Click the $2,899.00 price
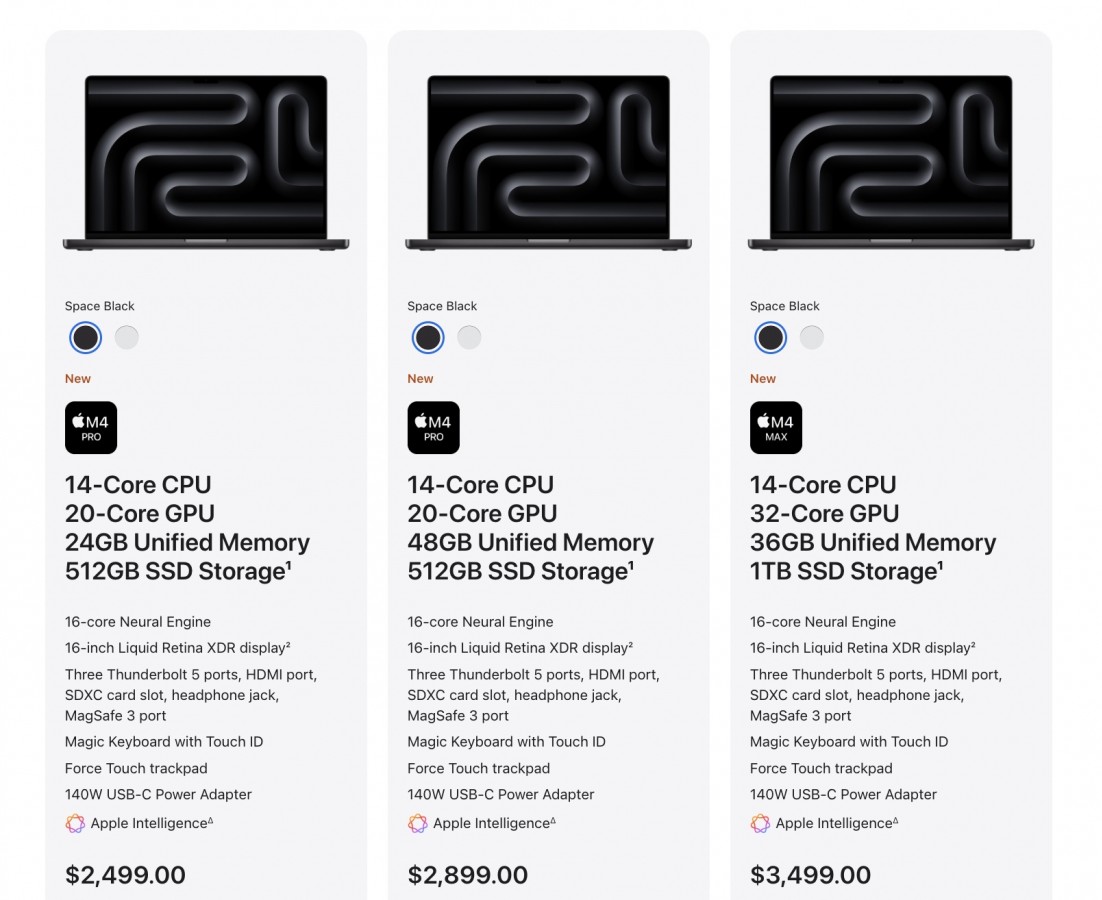This screenshot has height=900, width=1102. click(x=467, y=875)
